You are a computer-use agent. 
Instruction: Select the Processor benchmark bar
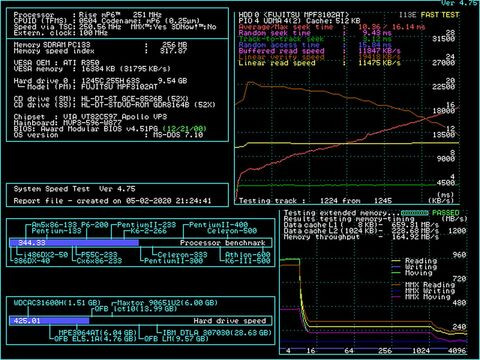tap(141, 243)
